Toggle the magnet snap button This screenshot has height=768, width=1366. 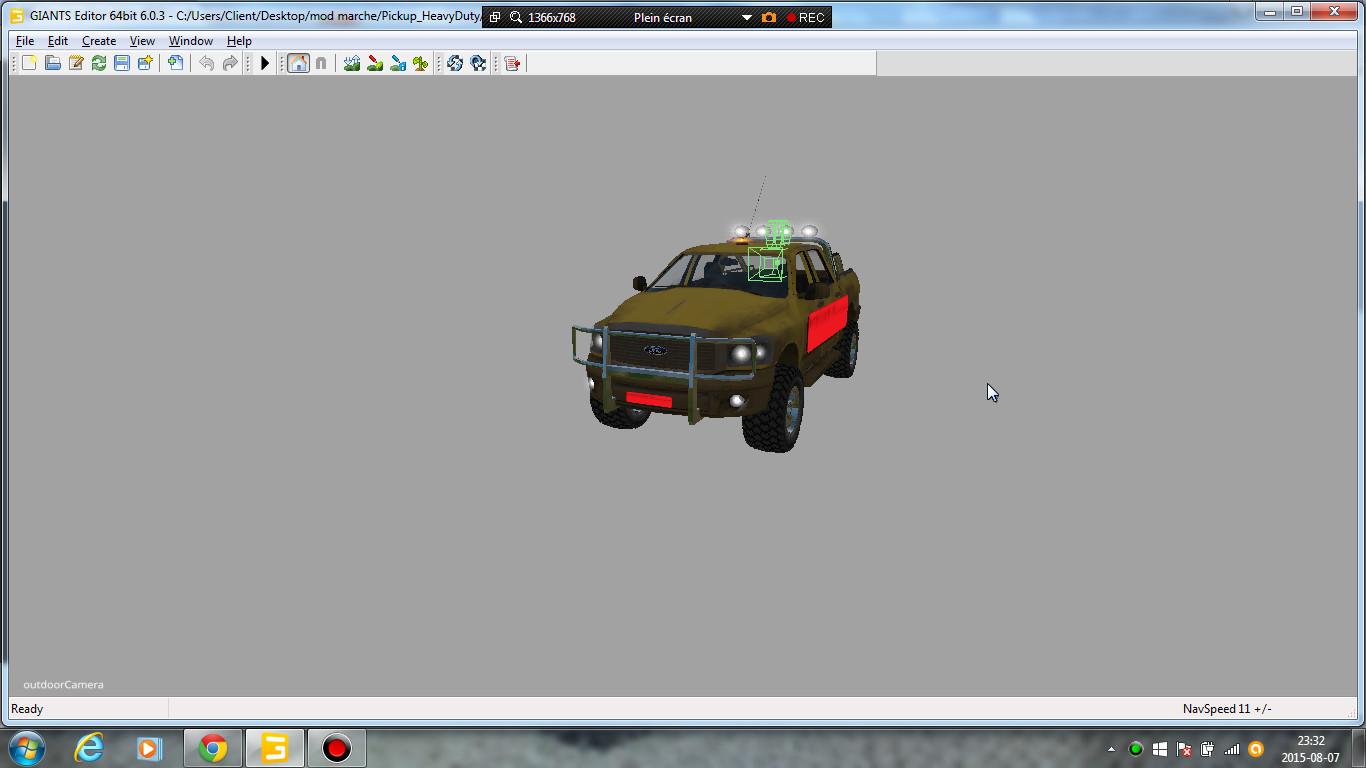[321, 63]
